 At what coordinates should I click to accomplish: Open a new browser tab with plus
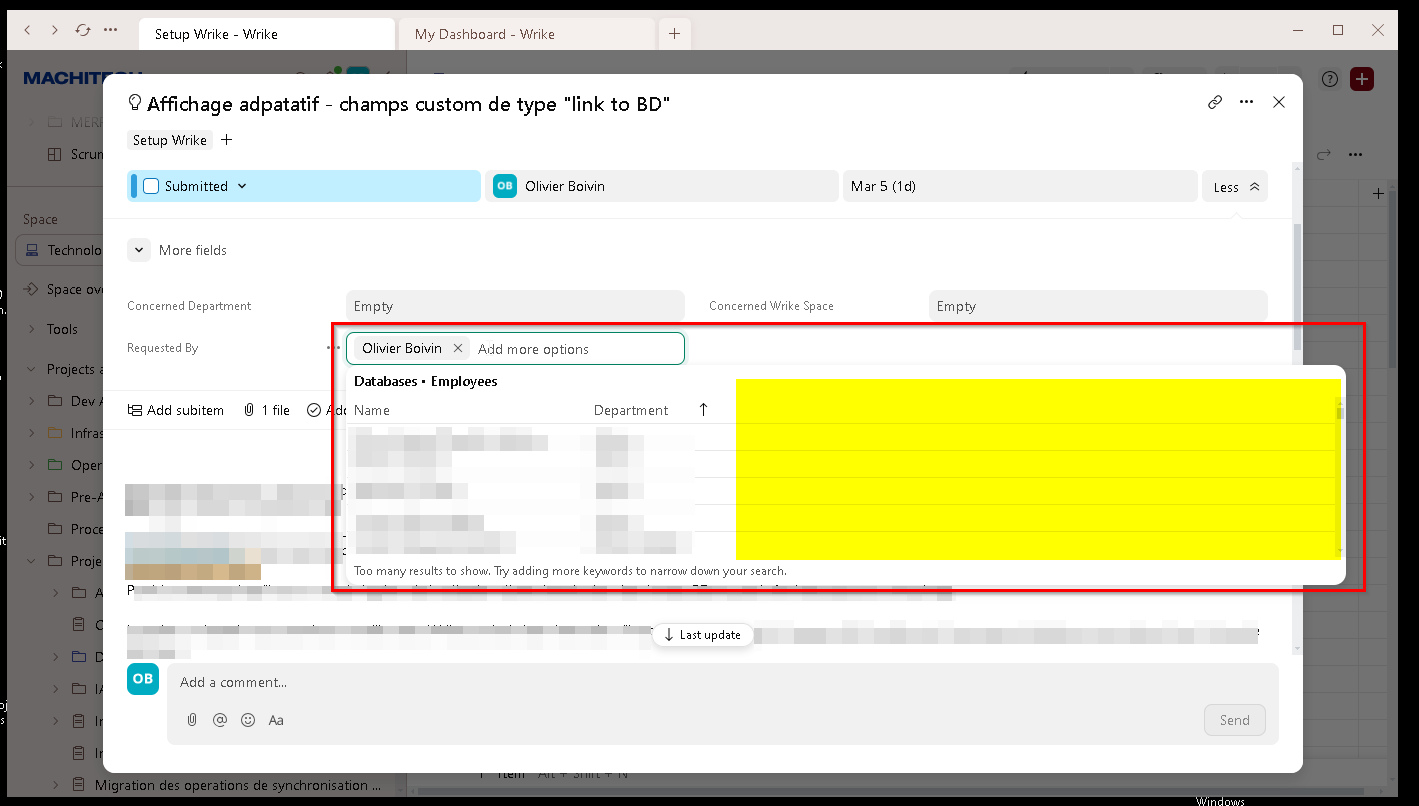674,34
